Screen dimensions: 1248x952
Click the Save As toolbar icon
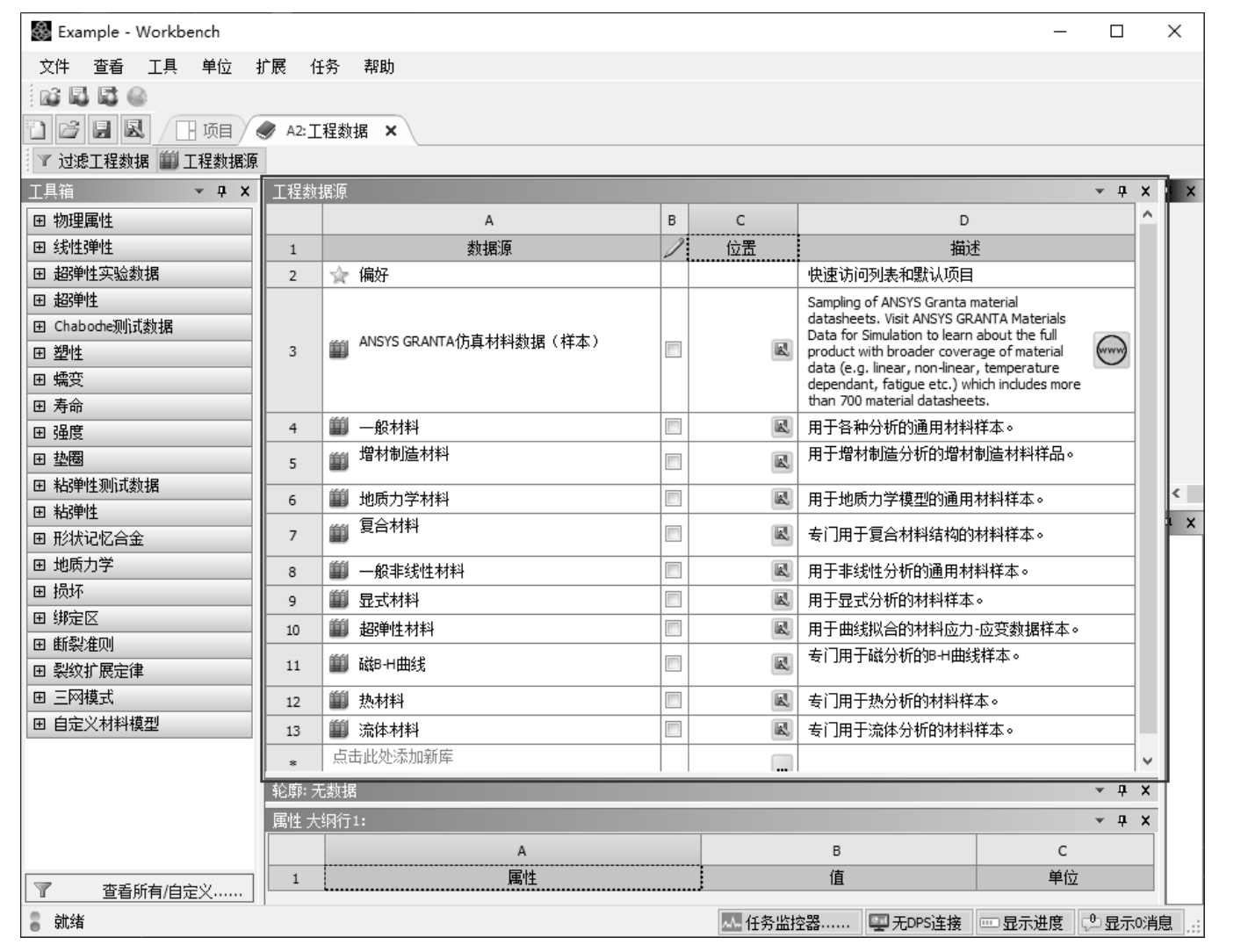134,130
